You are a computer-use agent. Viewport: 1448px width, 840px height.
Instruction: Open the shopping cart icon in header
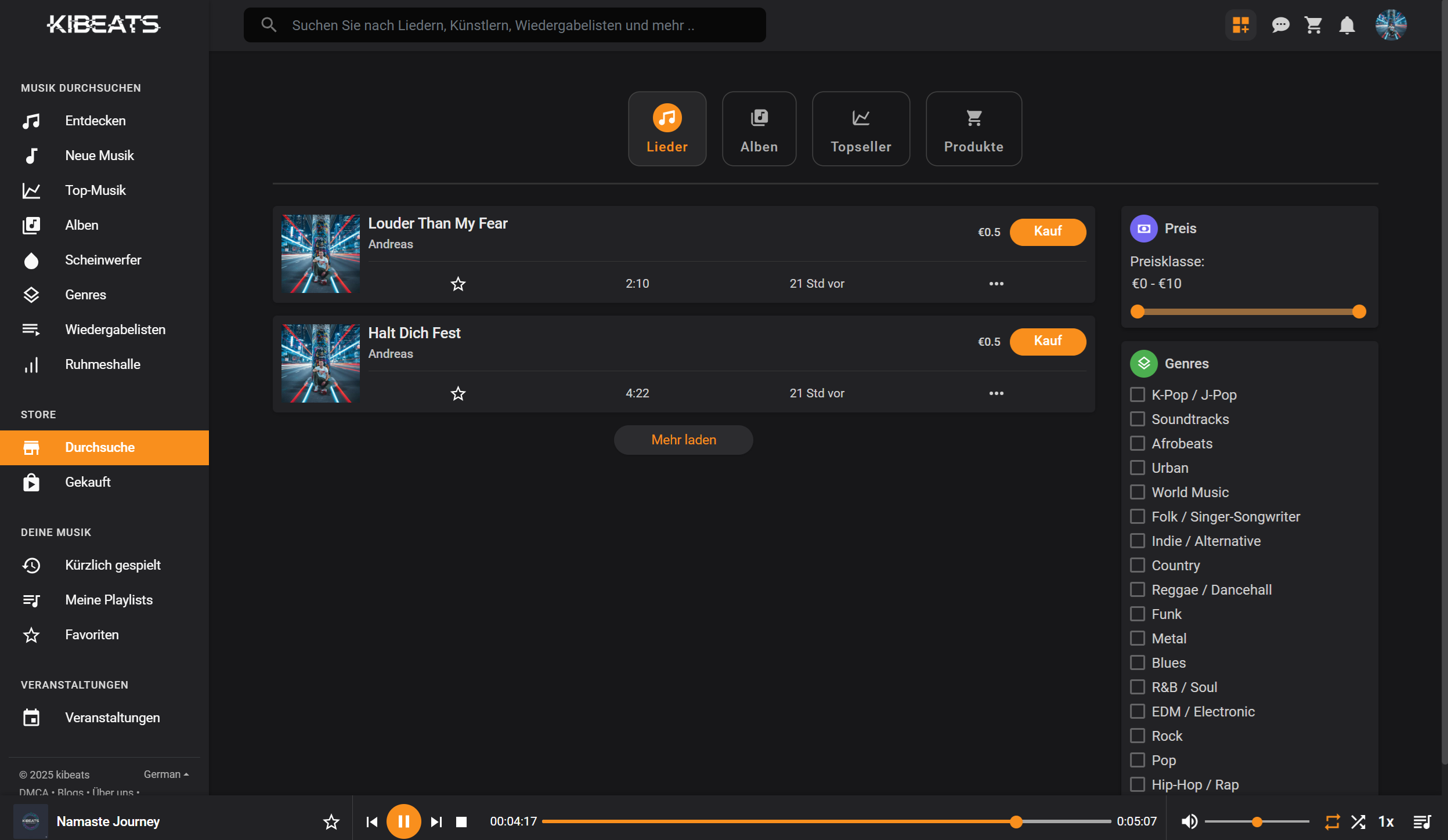click(1313, 25)
